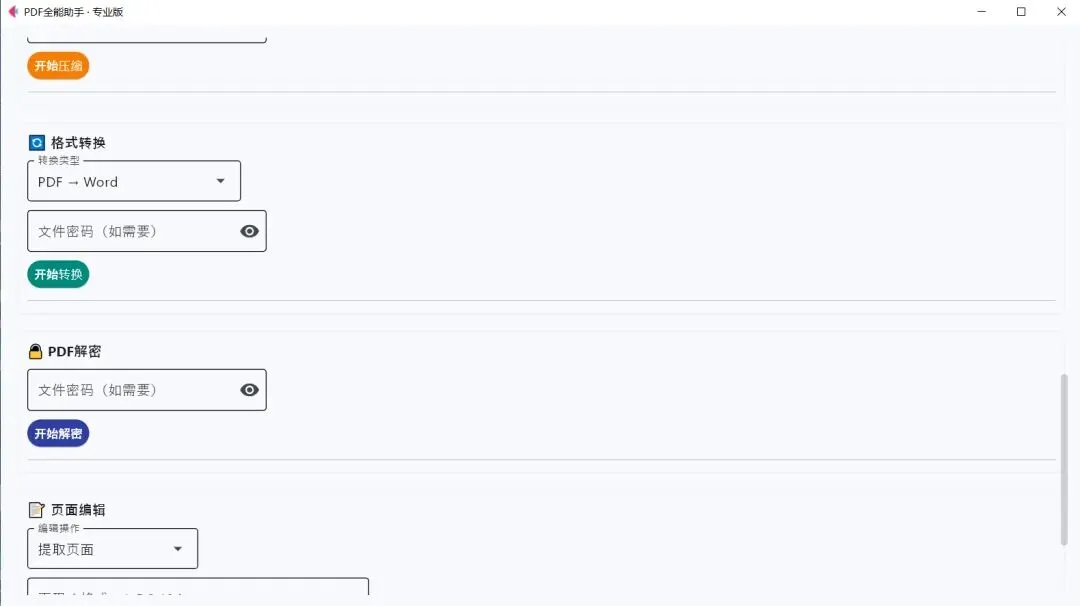
Task: Toggle password visibility in PDF解密 section
Action: (x=249, y=390)
